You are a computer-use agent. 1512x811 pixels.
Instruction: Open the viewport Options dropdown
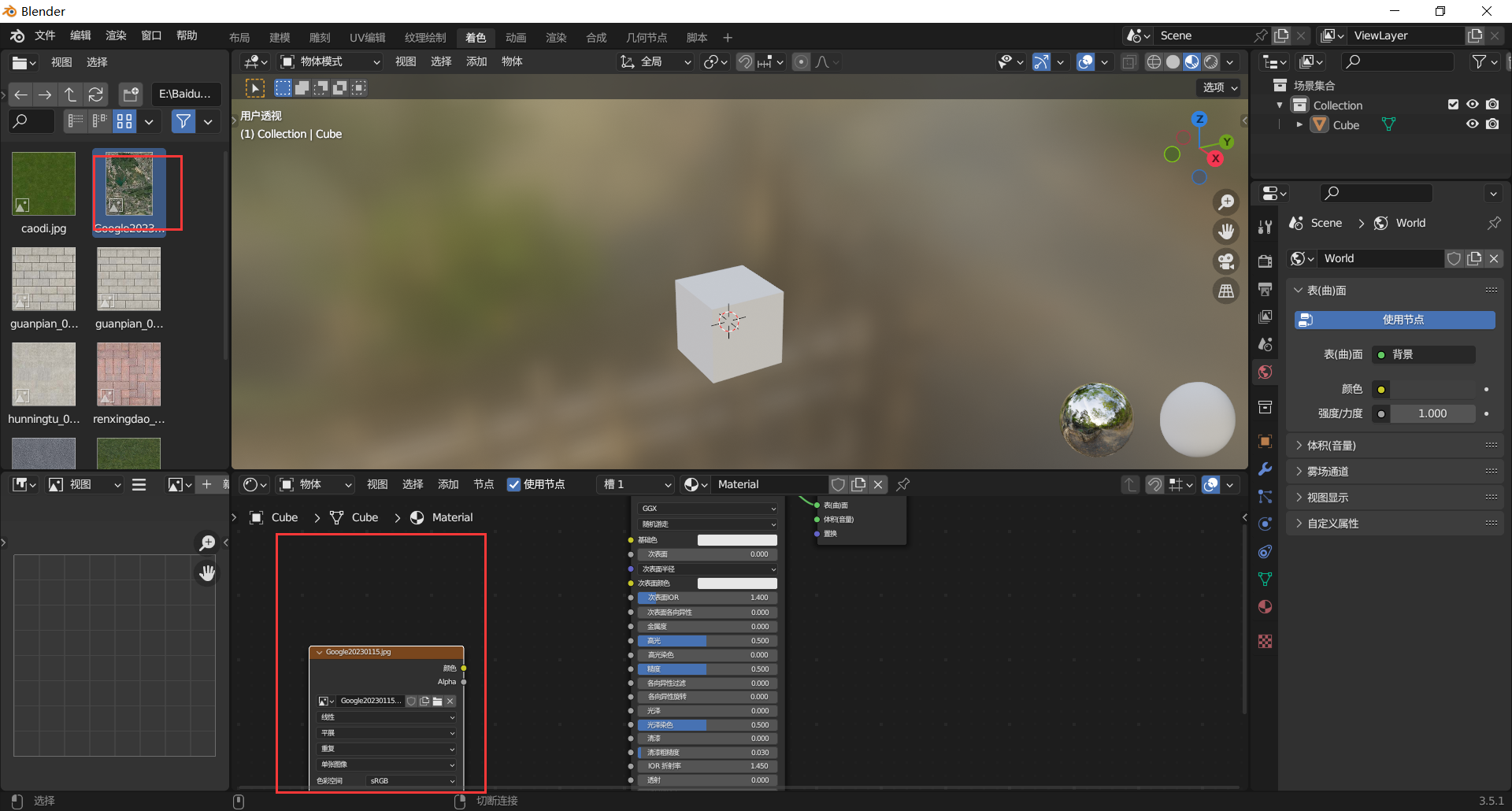1220,87
